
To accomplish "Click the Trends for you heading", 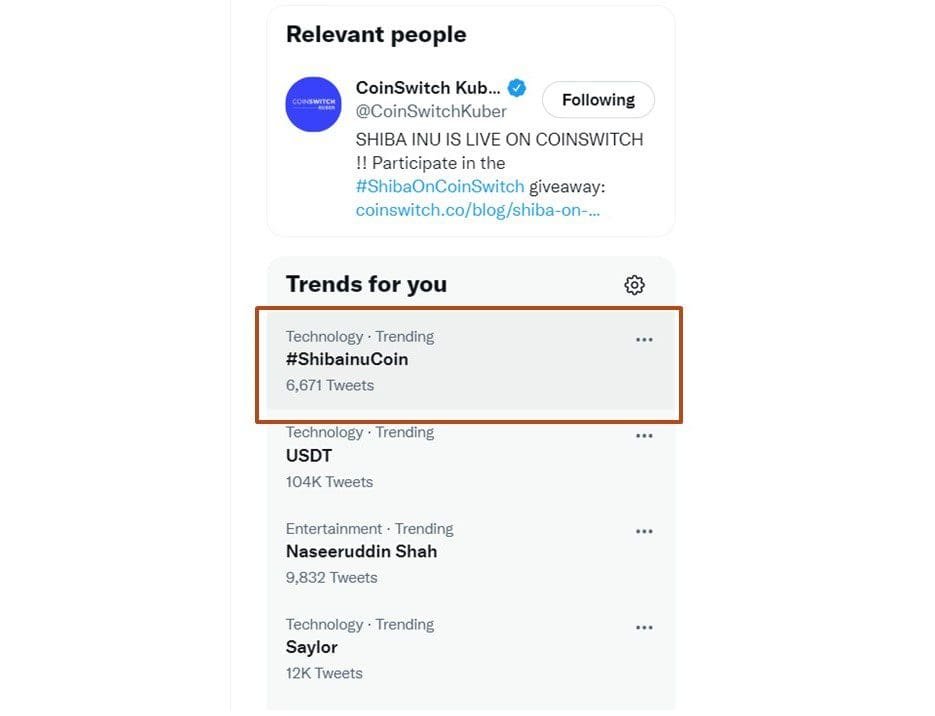I will (x=366, y=284).
